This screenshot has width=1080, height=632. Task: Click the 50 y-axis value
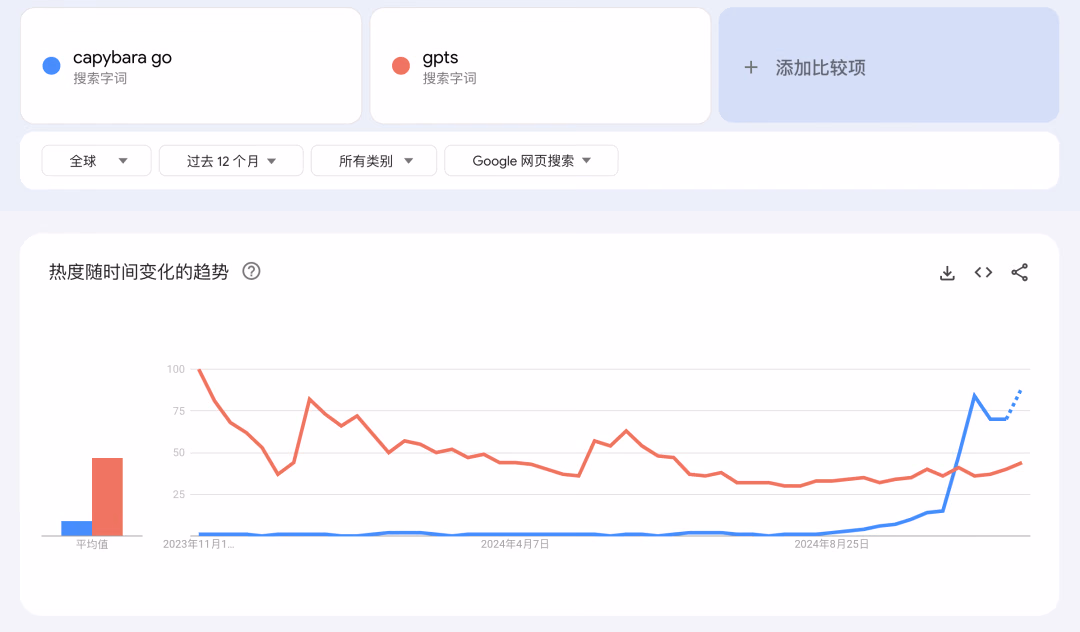tap(178, 452)
